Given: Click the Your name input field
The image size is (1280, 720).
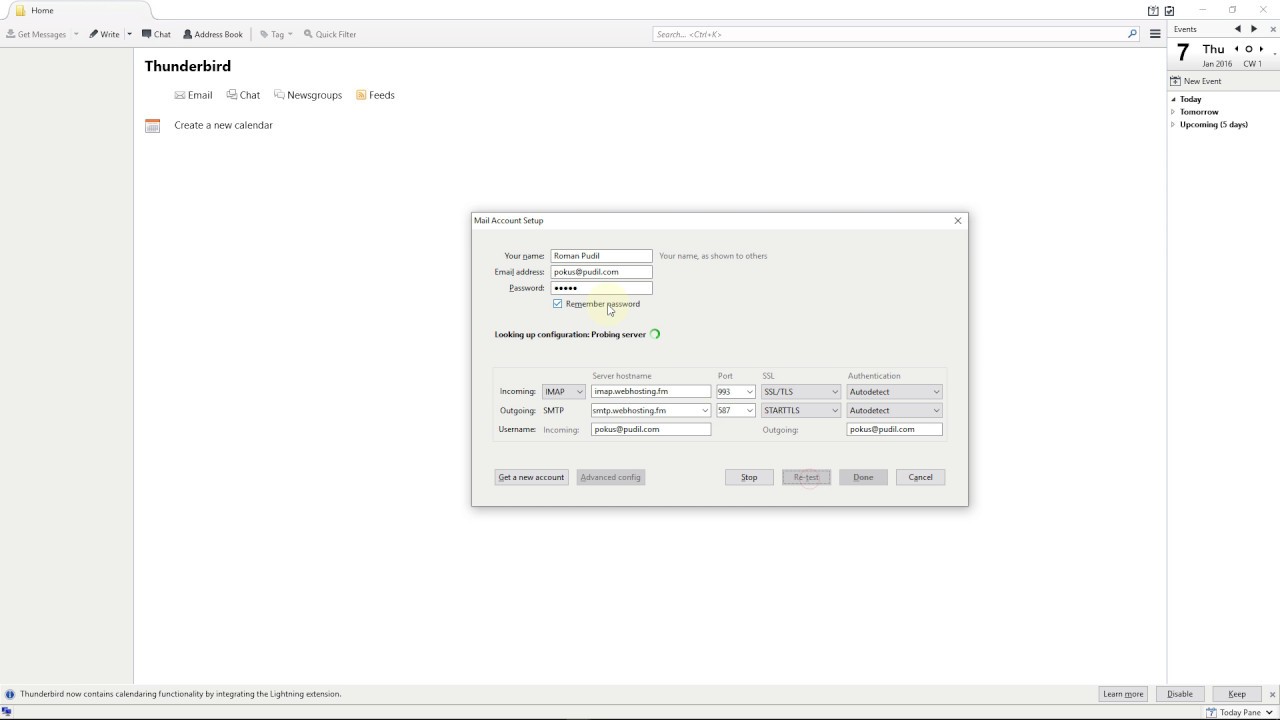Looking at the screenshot, I should click(601, 256).
